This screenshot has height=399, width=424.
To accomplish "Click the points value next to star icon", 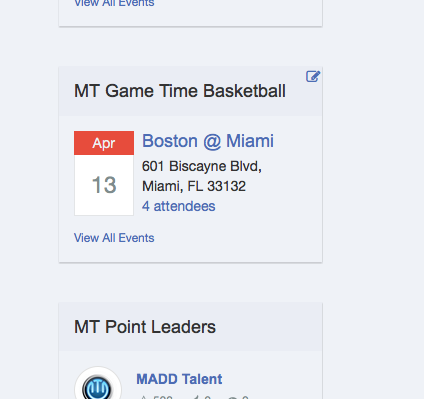I will 162,397.
